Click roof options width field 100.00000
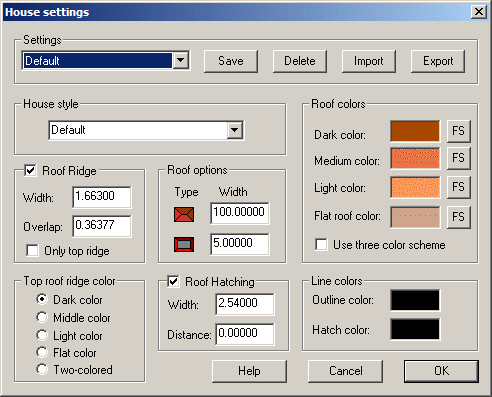 [x=240, y=213]
